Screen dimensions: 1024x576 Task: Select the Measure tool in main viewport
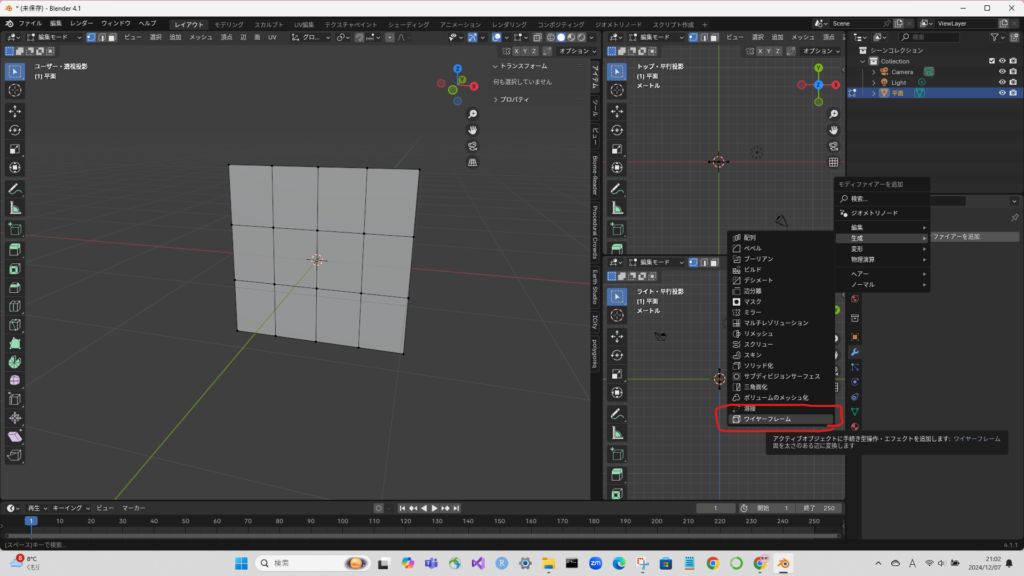pos(15,207)
